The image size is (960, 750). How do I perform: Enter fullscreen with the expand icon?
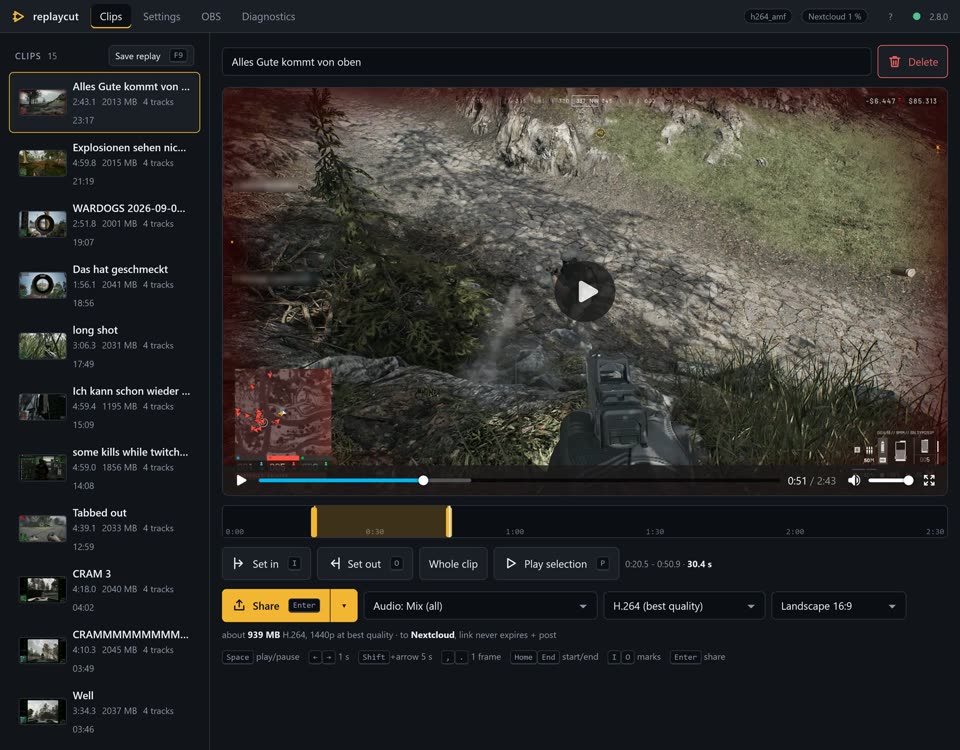pos(929,481)
